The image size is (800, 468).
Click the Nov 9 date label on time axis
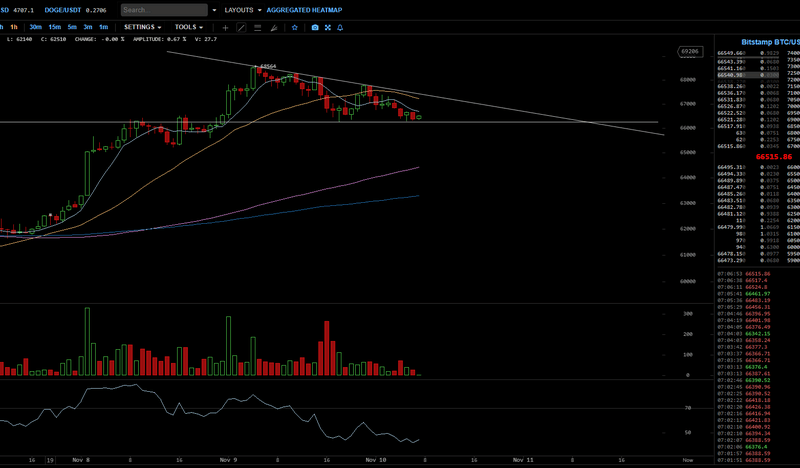coord(228,460)
